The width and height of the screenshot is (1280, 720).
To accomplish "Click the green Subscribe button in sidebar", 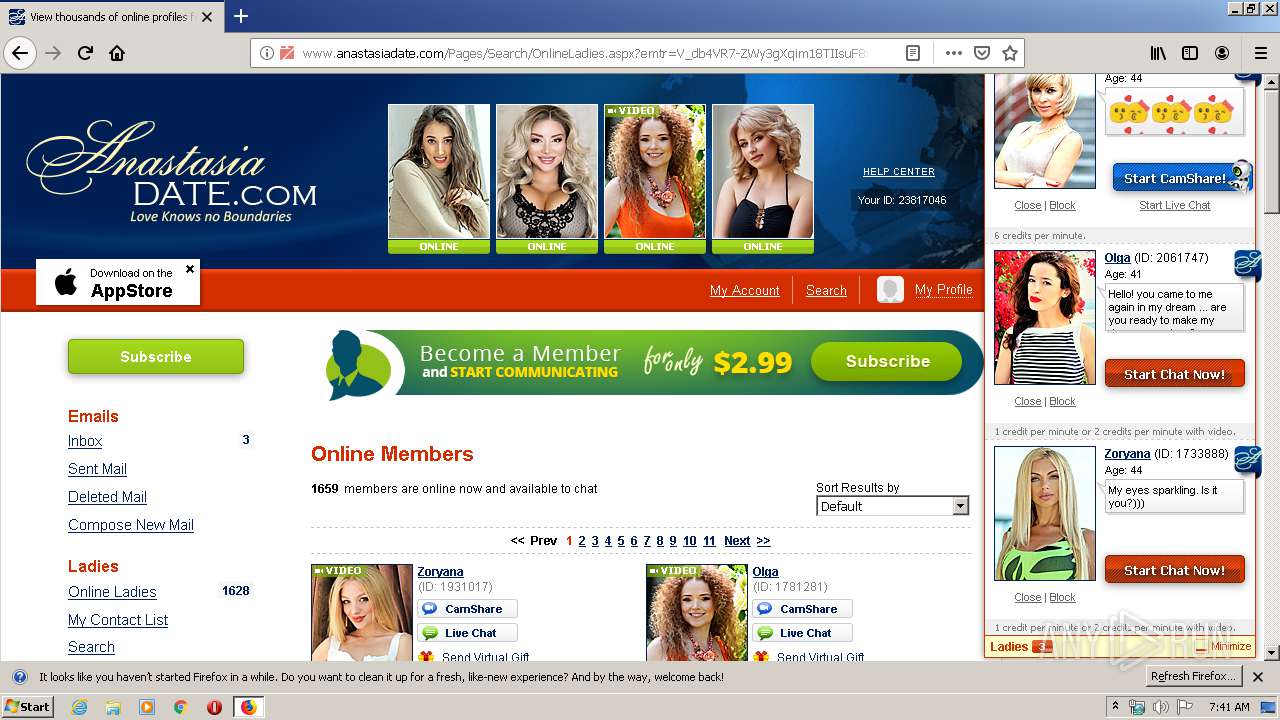I will coord(156,357).
